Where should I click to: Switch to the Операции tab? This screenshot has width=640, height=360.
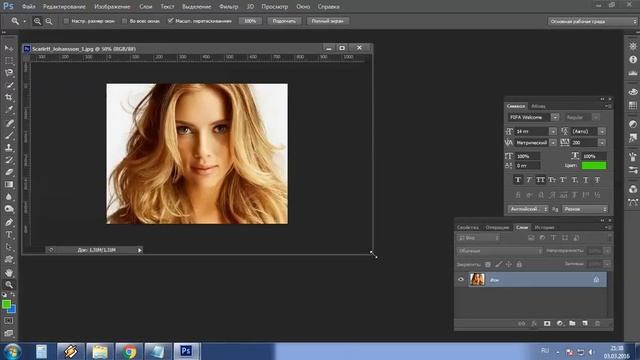point(497,227)
